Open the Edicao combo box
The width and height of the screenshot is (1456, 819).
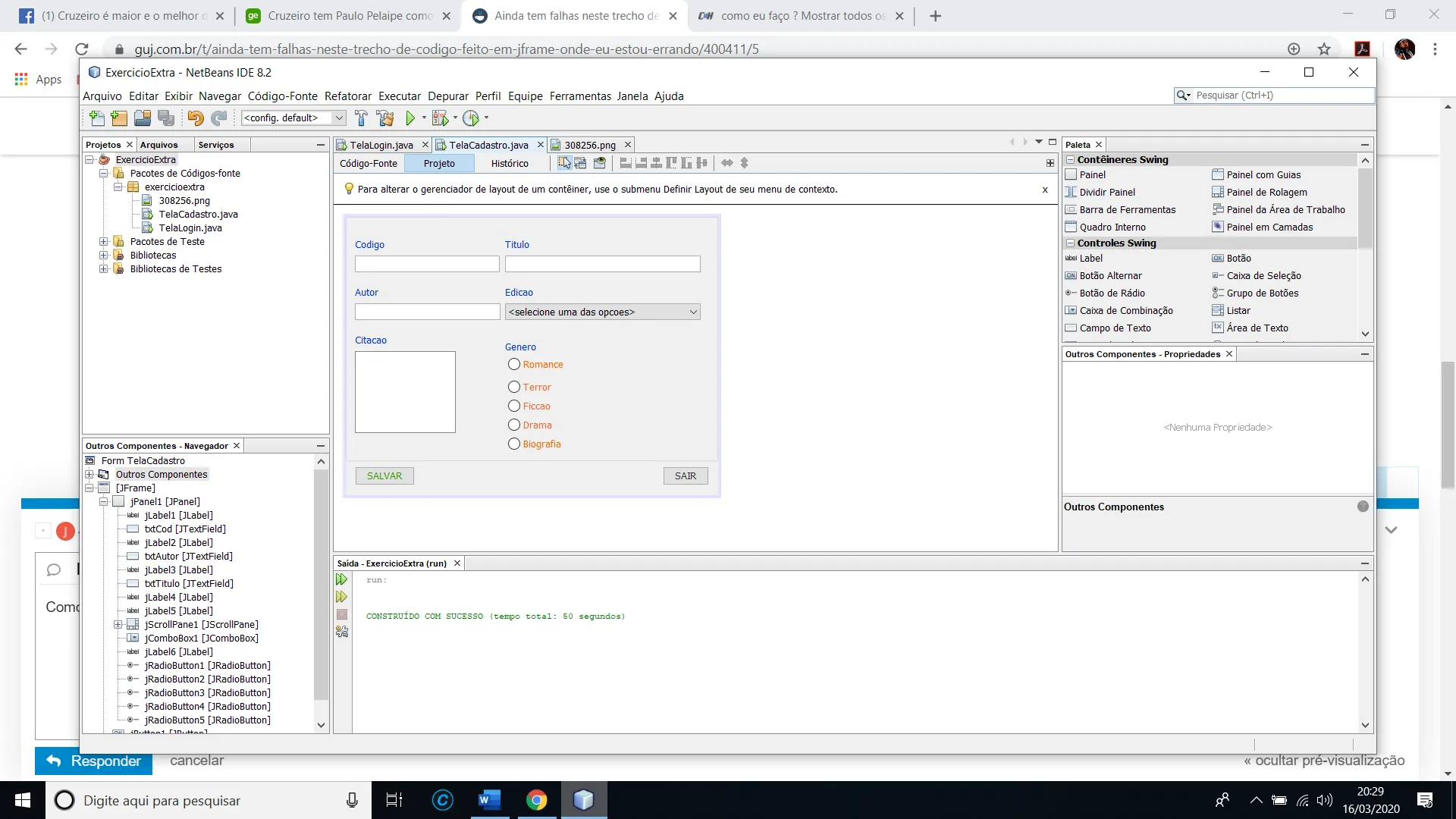(x=602, y=312)
